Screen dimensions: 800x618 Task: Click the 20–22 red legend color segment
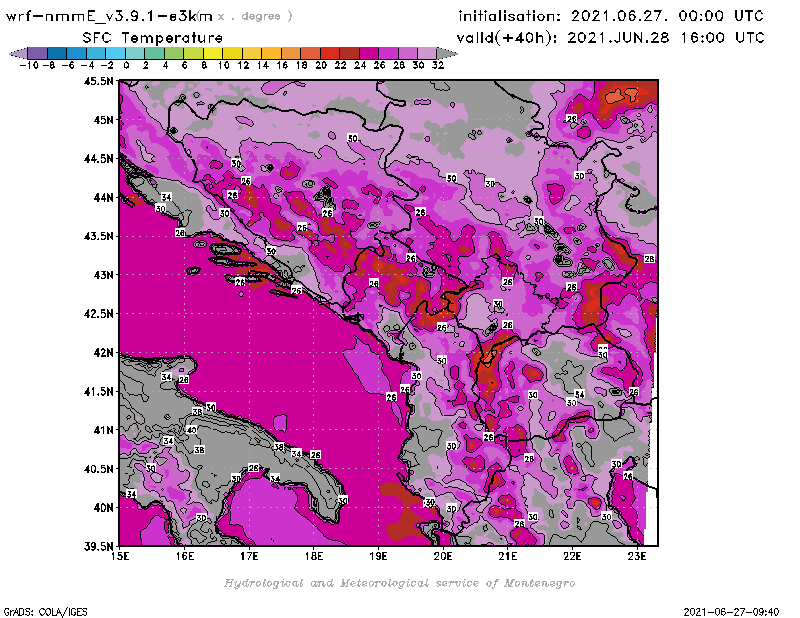click(330, 53)
